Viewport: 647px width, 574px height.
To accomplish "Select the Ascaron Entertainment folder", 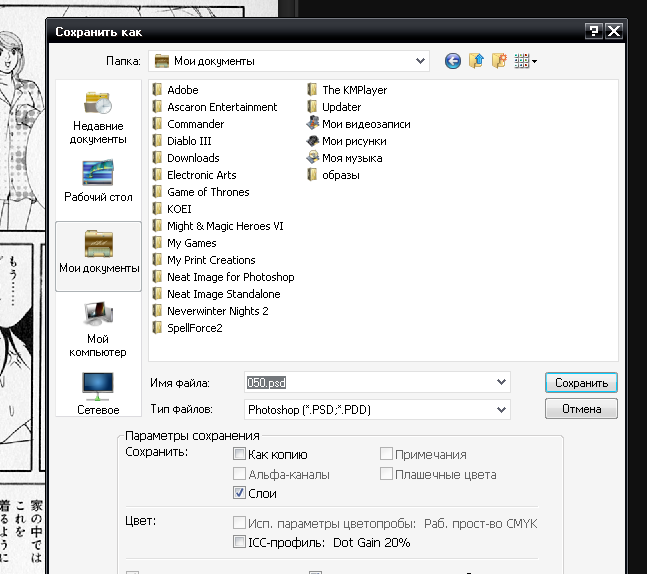I will point(215,107).
